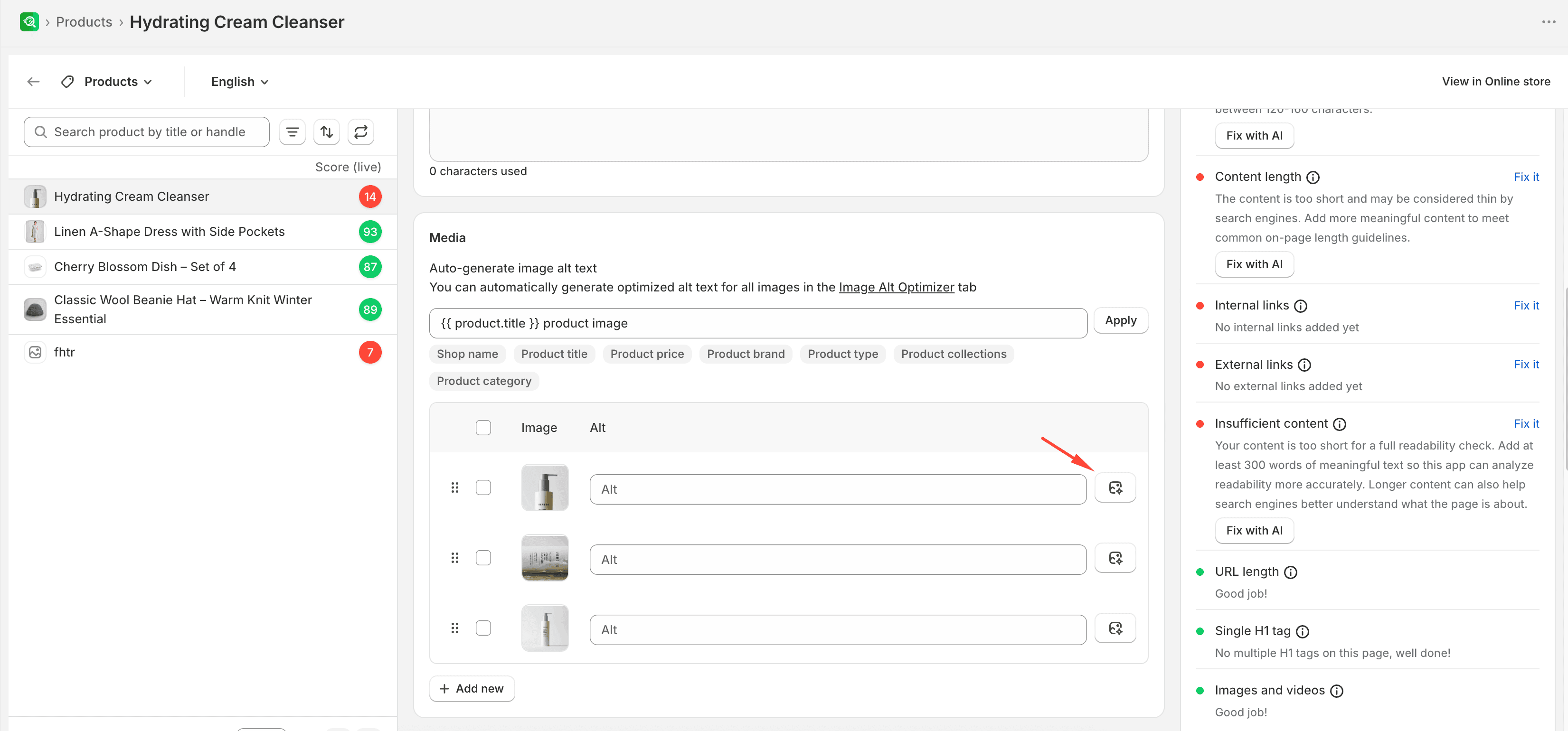The width and height of the screenshot is (1568, 731).
Task: Show info for Insufficient content
Action: 1340,423
